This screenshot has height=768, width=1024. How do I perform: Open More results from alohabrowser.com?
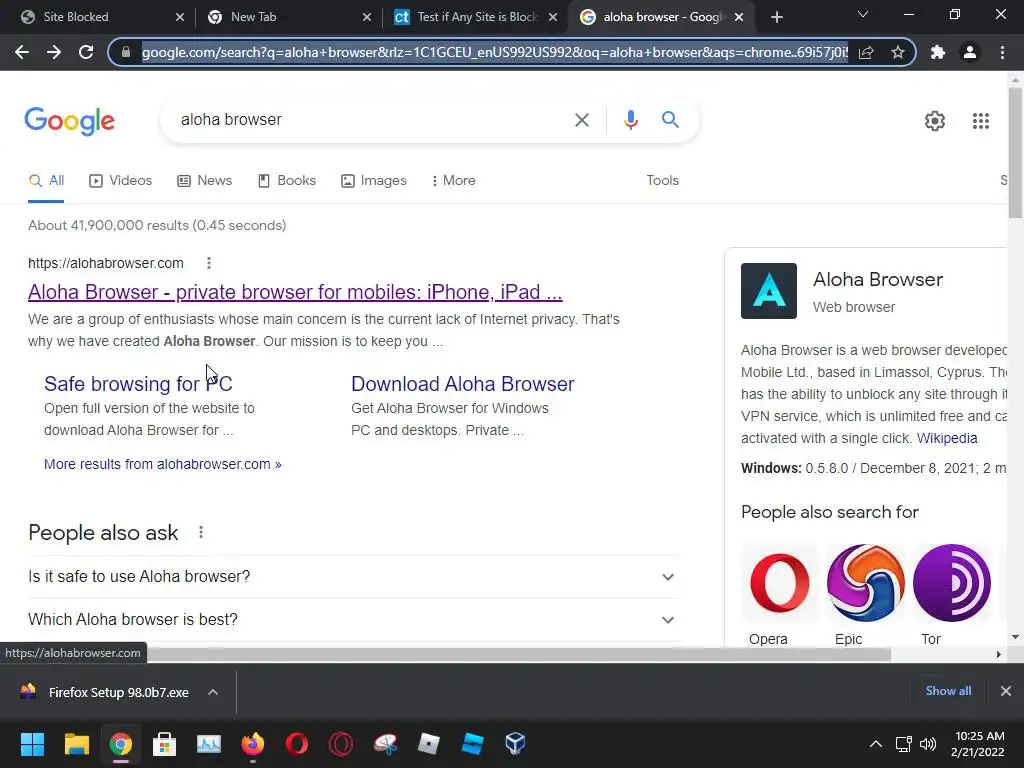click(163, 464)
